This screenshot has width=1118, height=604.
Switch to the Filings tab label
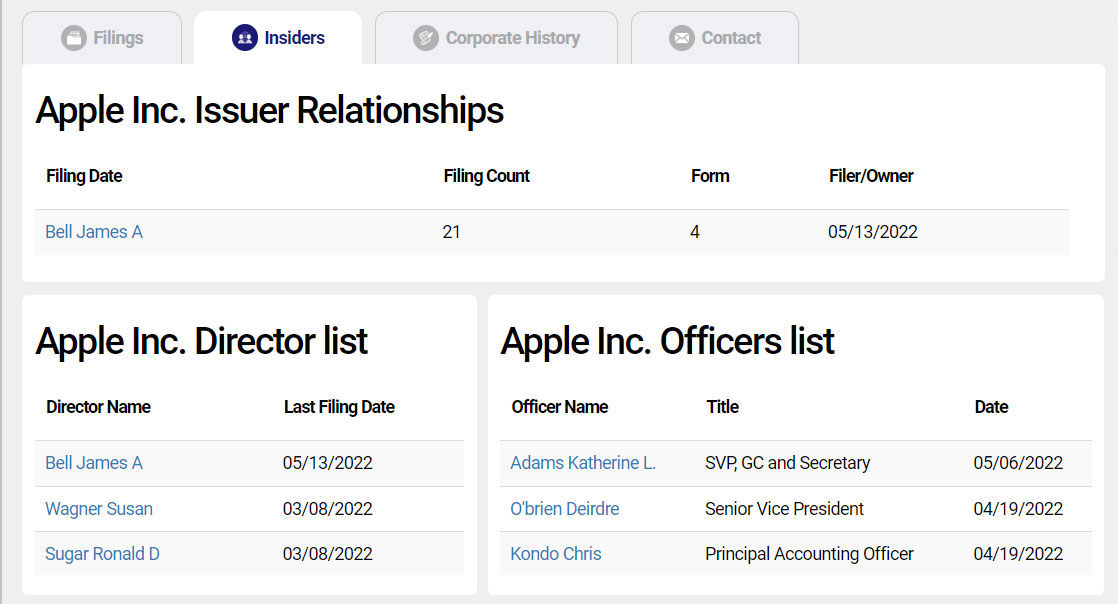click(118, 38)
